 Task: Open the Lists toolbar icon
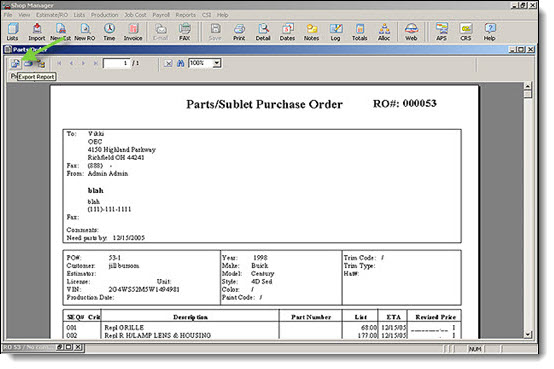[x=13, y=31]
